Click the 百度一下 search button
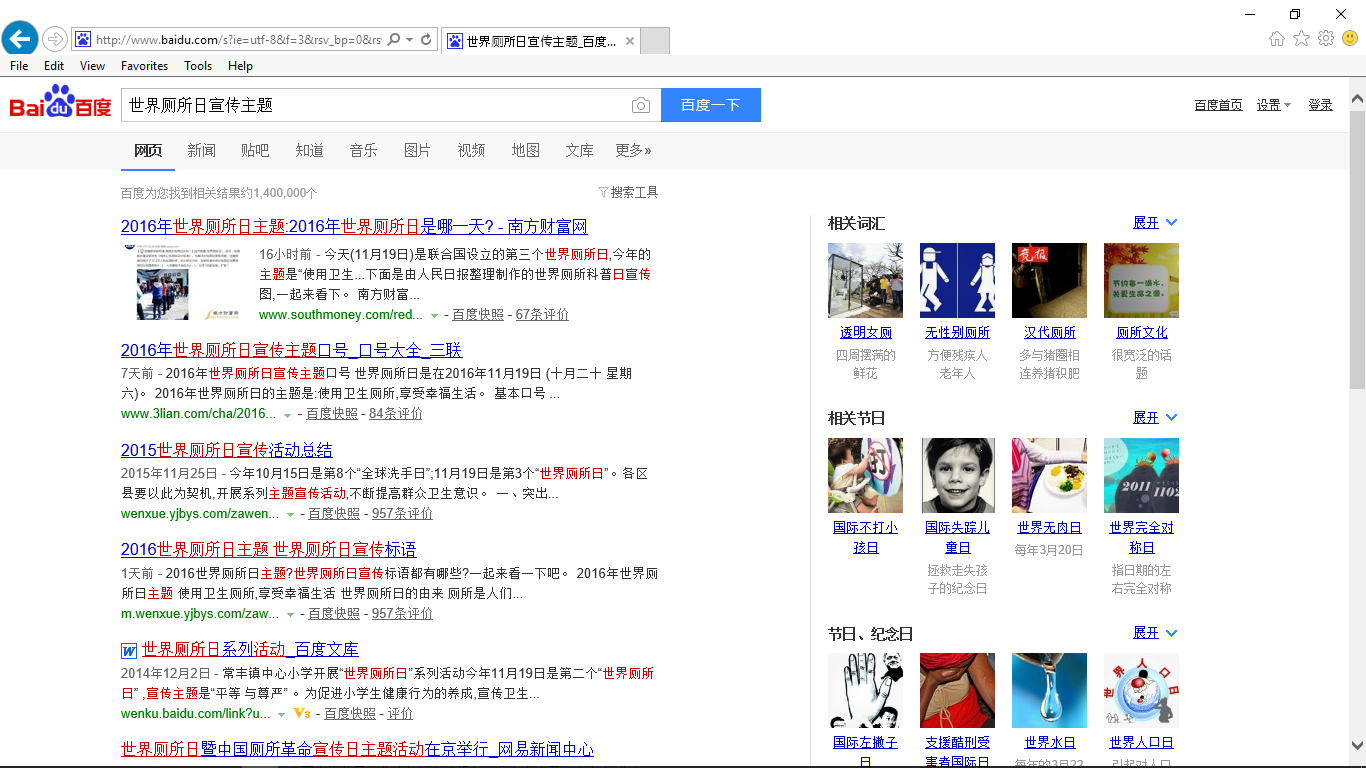This screenshot has height=768, width=1366. click(710, 105)
